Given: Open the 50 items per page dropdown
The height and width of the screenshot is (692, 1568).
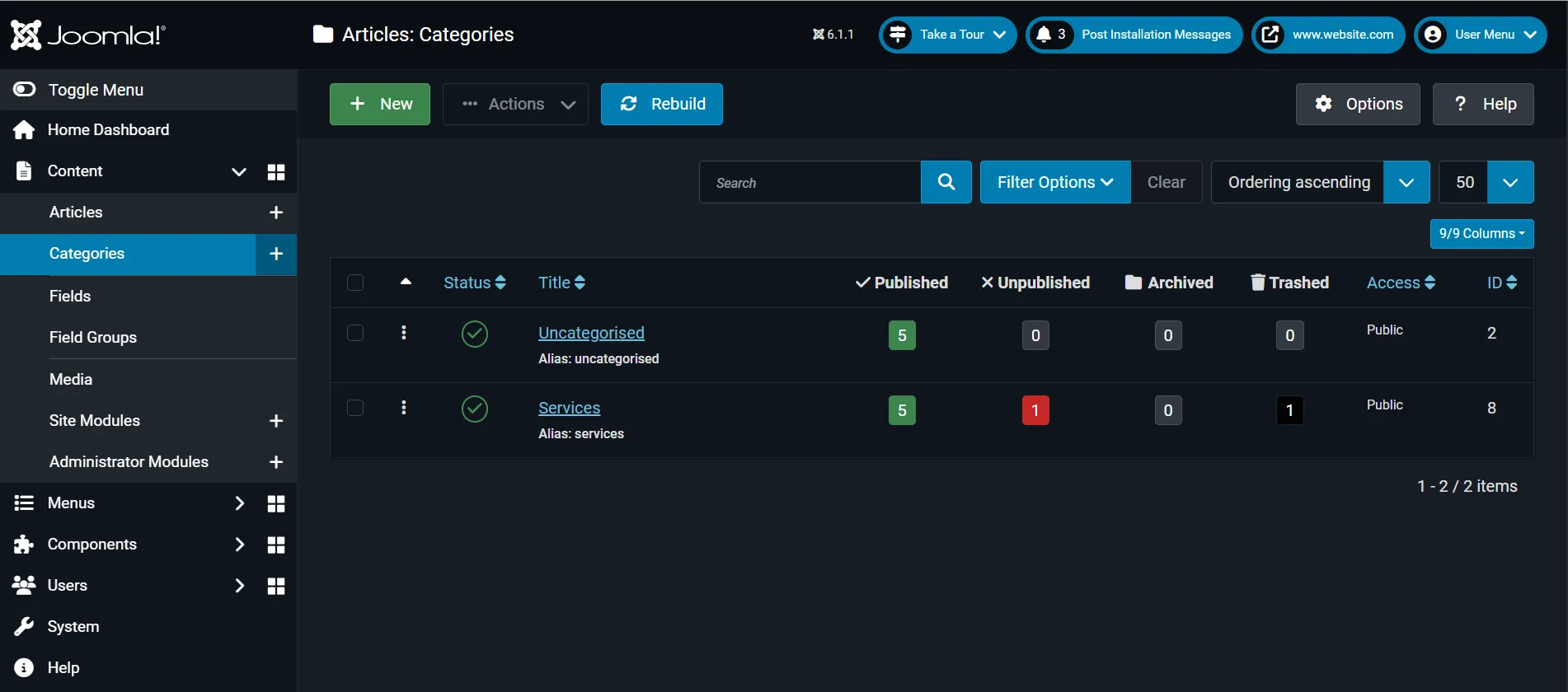Looking at the screenshot, I should [x=1486, y=182].
